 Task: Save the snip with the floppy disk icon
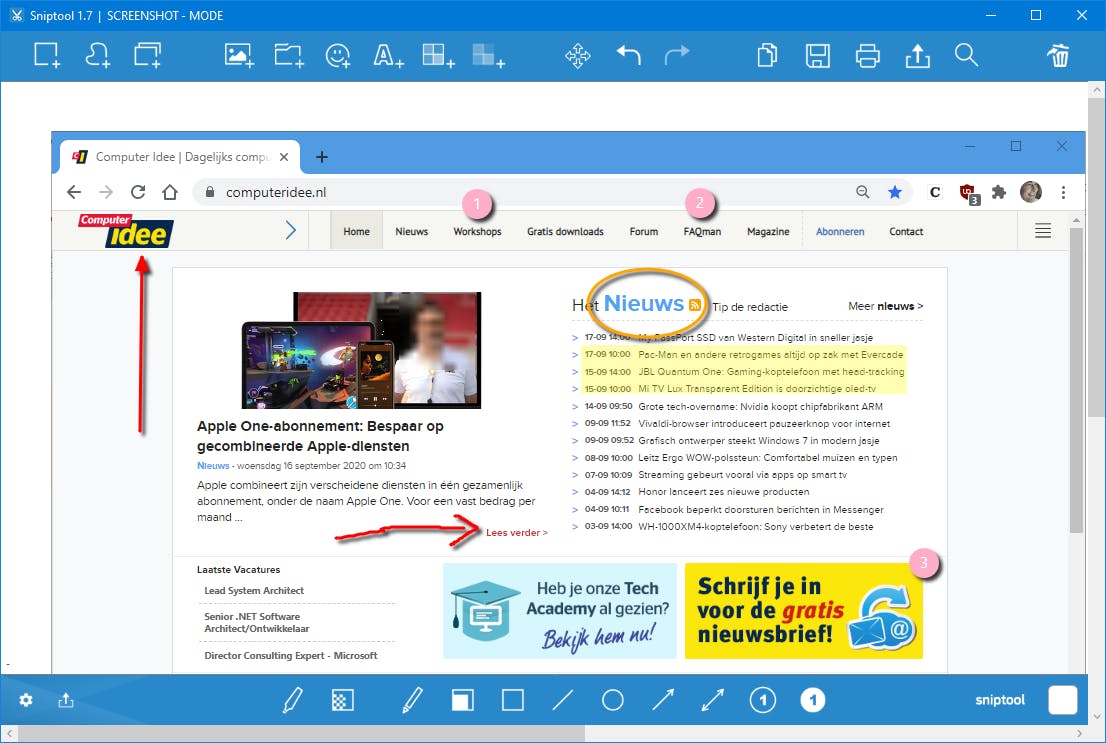[x=818, y=56]
